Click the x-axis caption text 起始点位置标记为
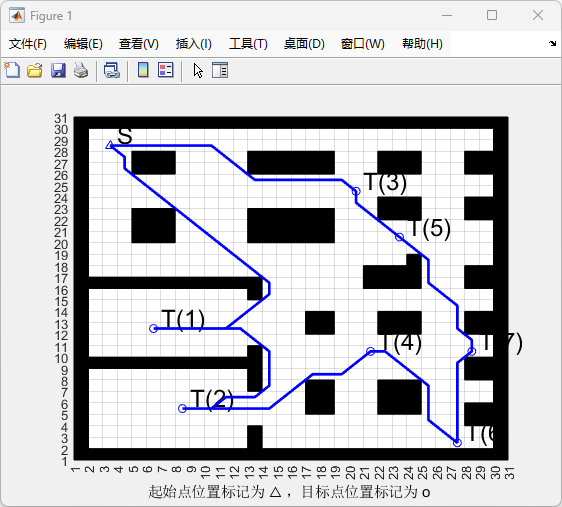Viewport: 562px width, 507px height. click(206, 492)
